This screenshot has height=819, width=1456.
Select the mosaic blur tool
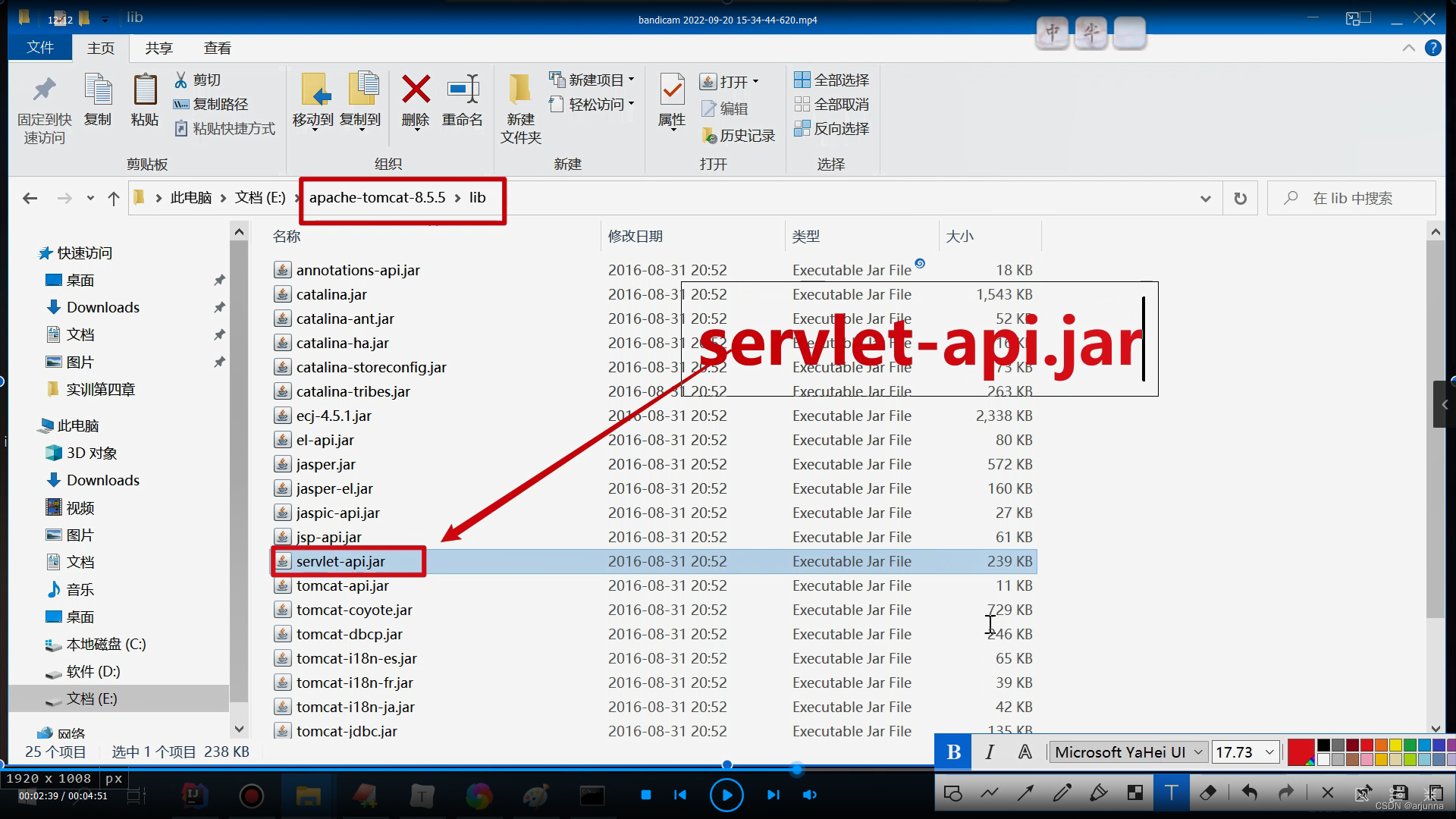coord(1134,793)
